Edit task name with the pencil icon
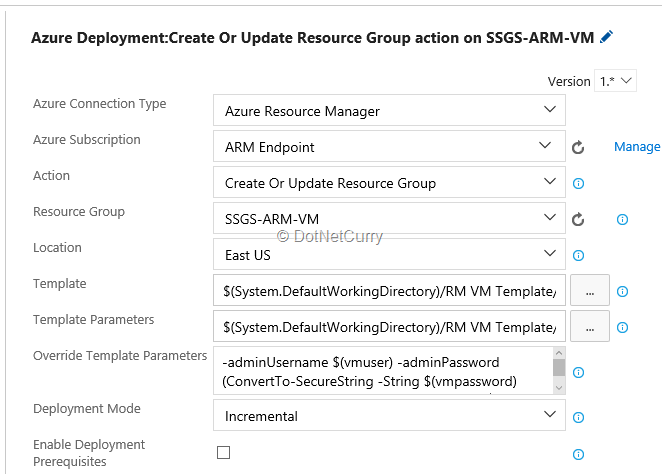662x474 pixels. (606, 37)
